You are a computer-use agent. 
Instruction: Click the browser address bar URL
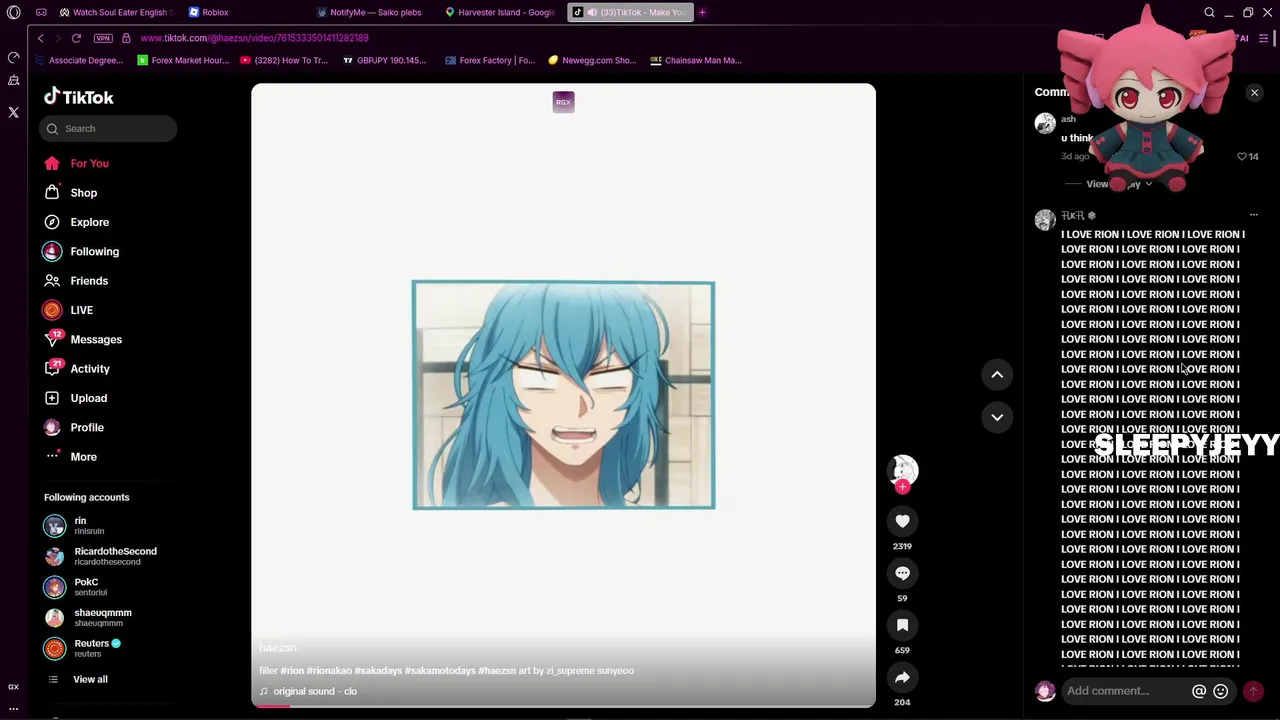coord(254,38)
